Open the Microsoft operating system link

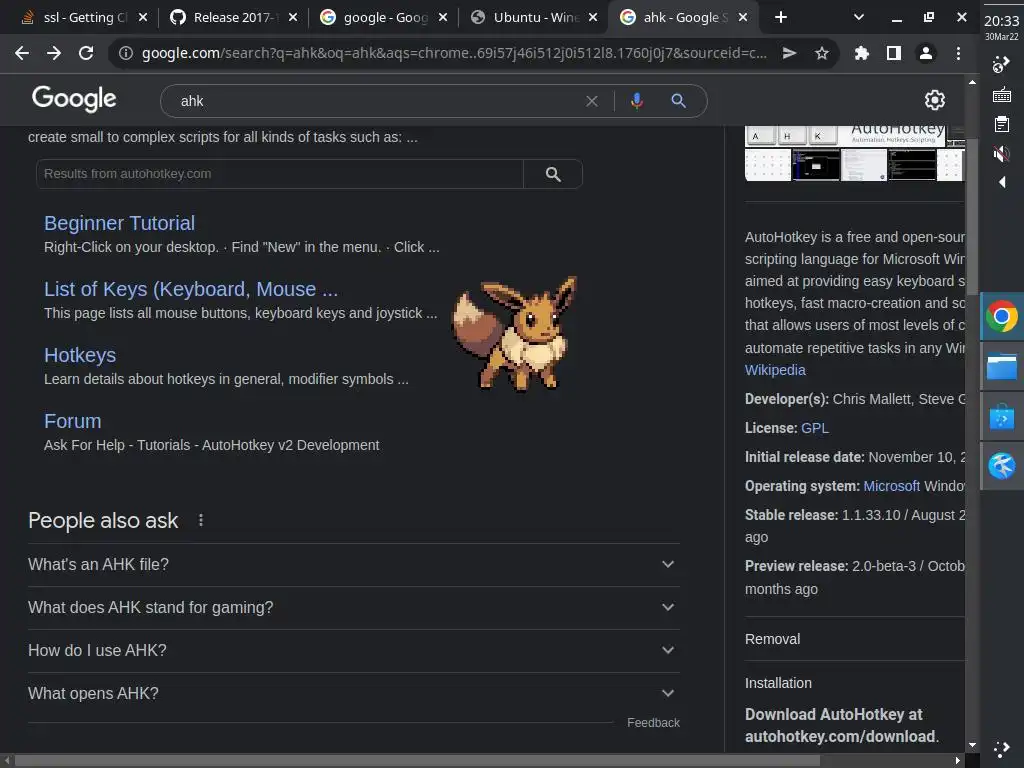coord(891,487)
